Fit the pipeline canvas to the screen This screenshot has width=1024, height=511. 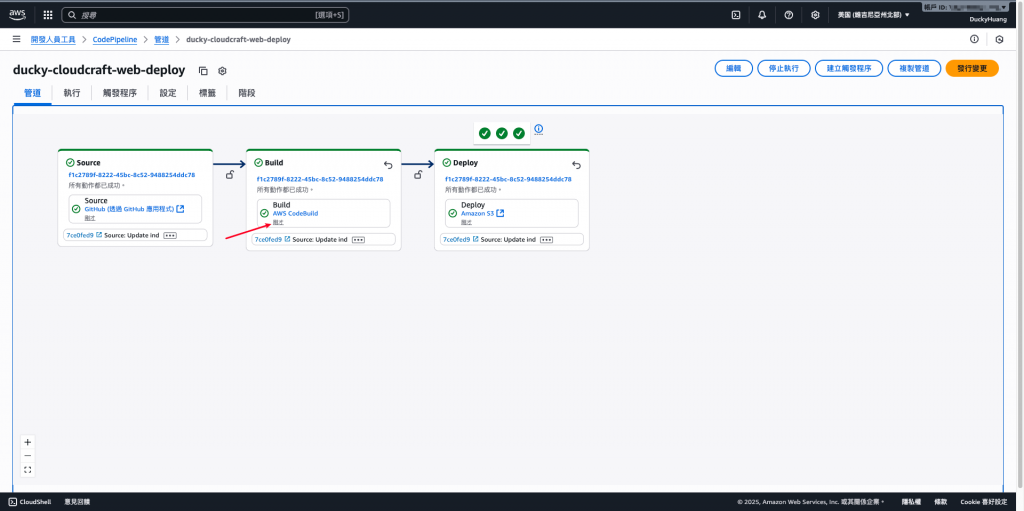[27, 470]
